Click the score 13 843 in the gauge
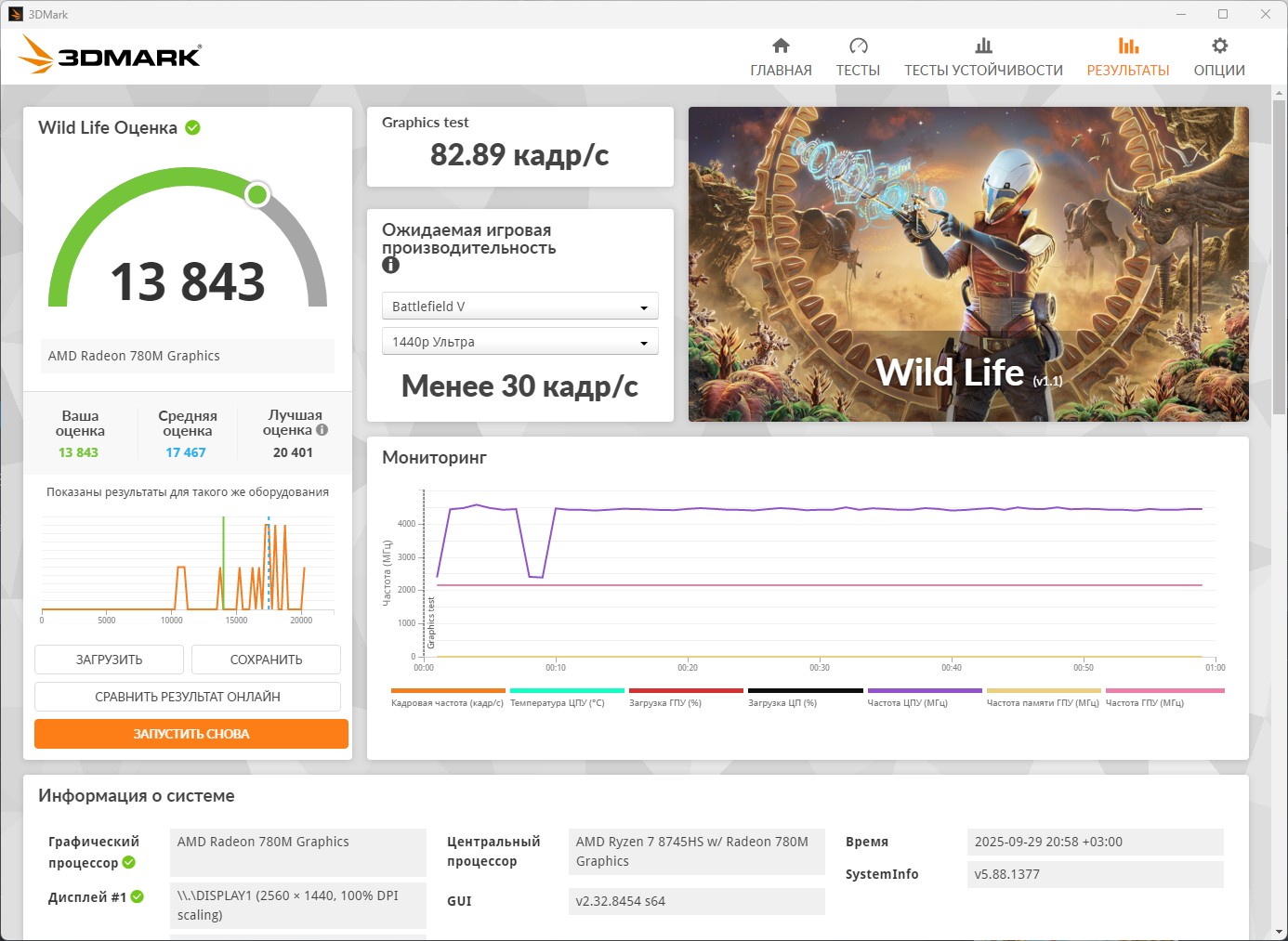The width and height of the screenshot is (1288, 941). (188, 281)
